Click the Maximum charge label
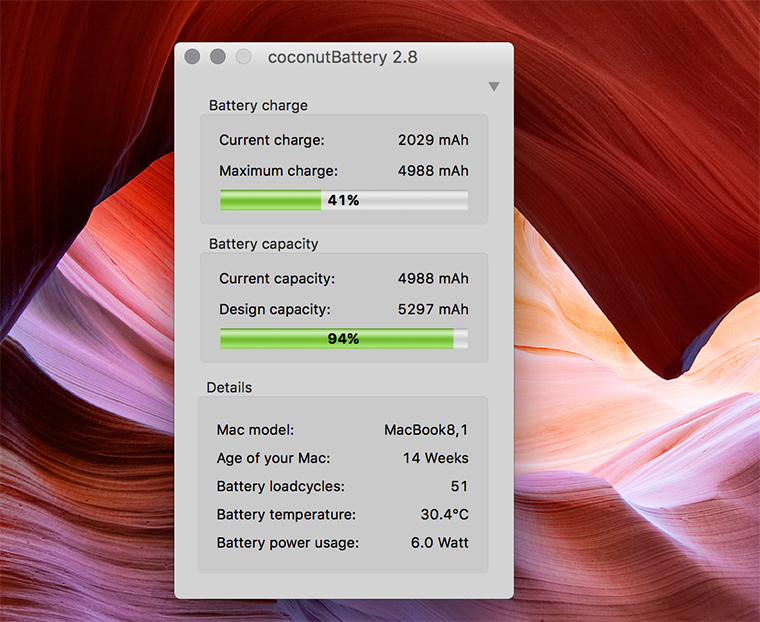Image resolution: width=760 pixels, height=622 pixels. point(279,171)
